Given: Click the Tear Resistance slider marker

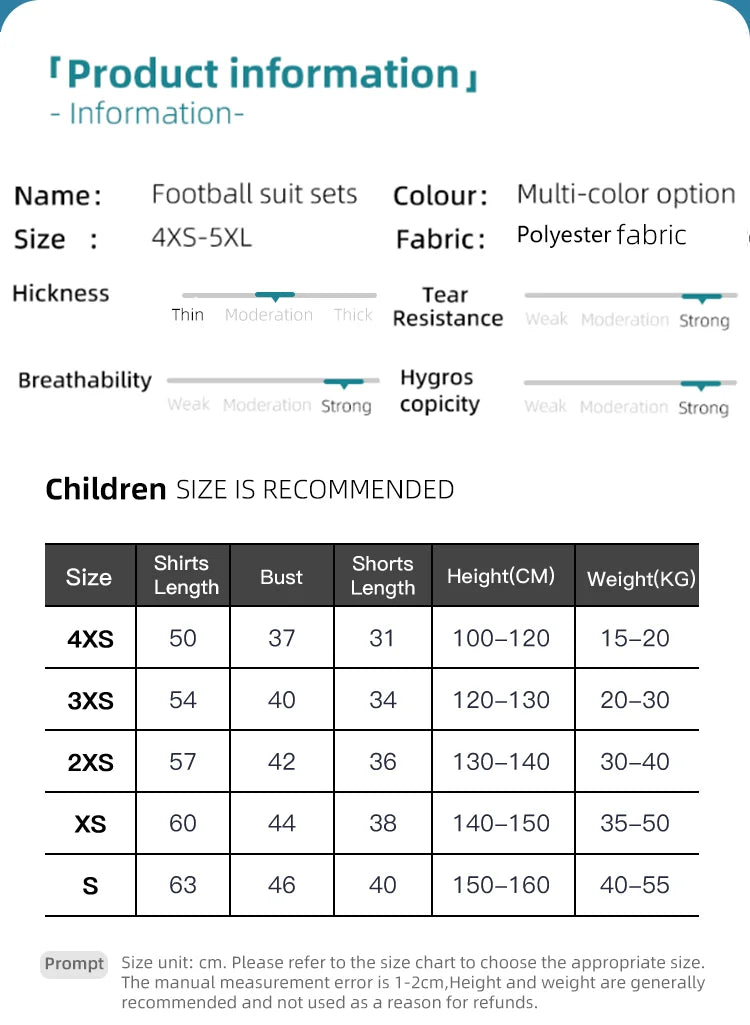Looking at the screenshot, I should (707, 297).
